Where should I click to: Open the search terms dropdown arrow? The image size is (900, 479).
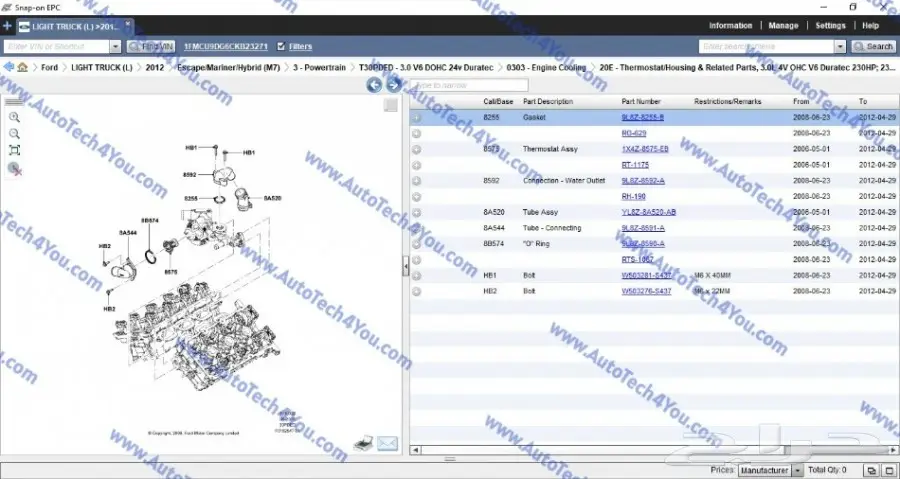point(840,46)
